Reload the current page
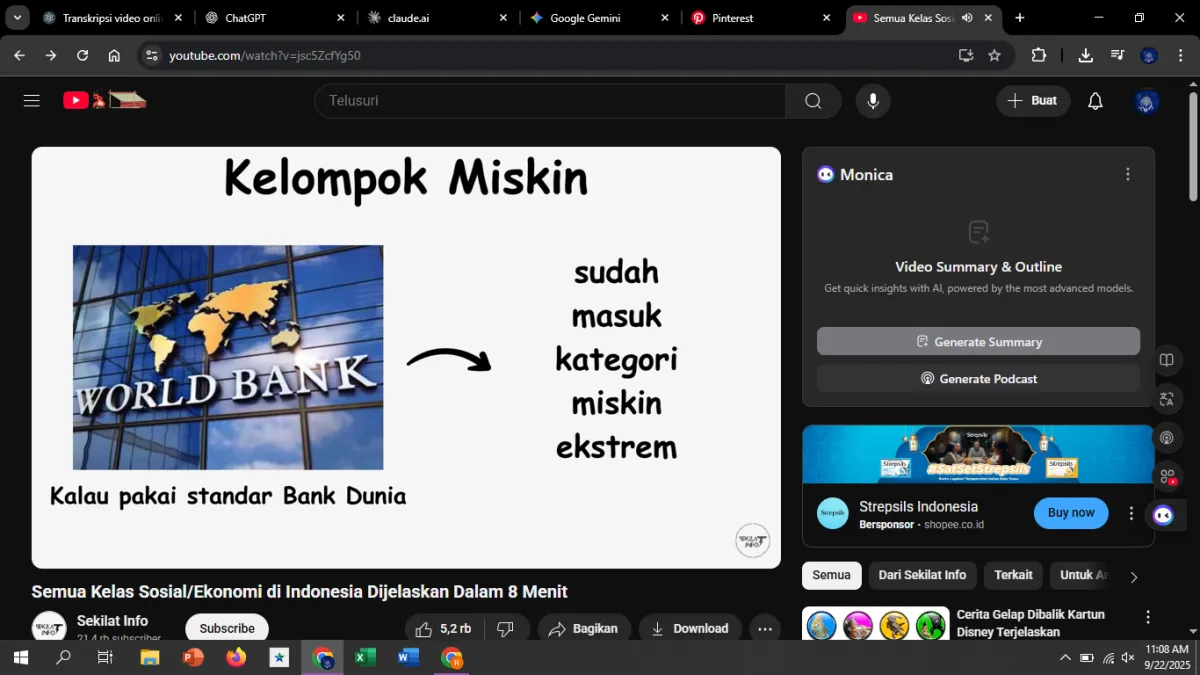This screenshot has width=1200, height=675. coord(82,56)
